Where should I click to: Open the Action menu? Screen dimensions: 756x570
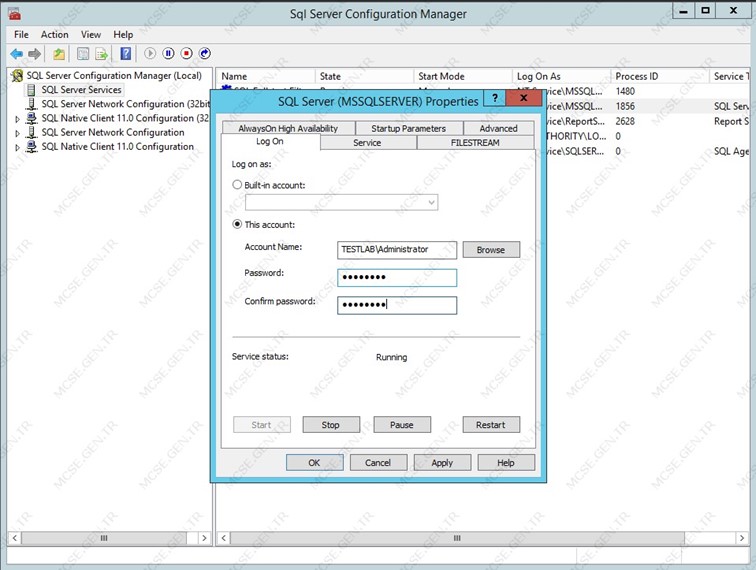54,35
